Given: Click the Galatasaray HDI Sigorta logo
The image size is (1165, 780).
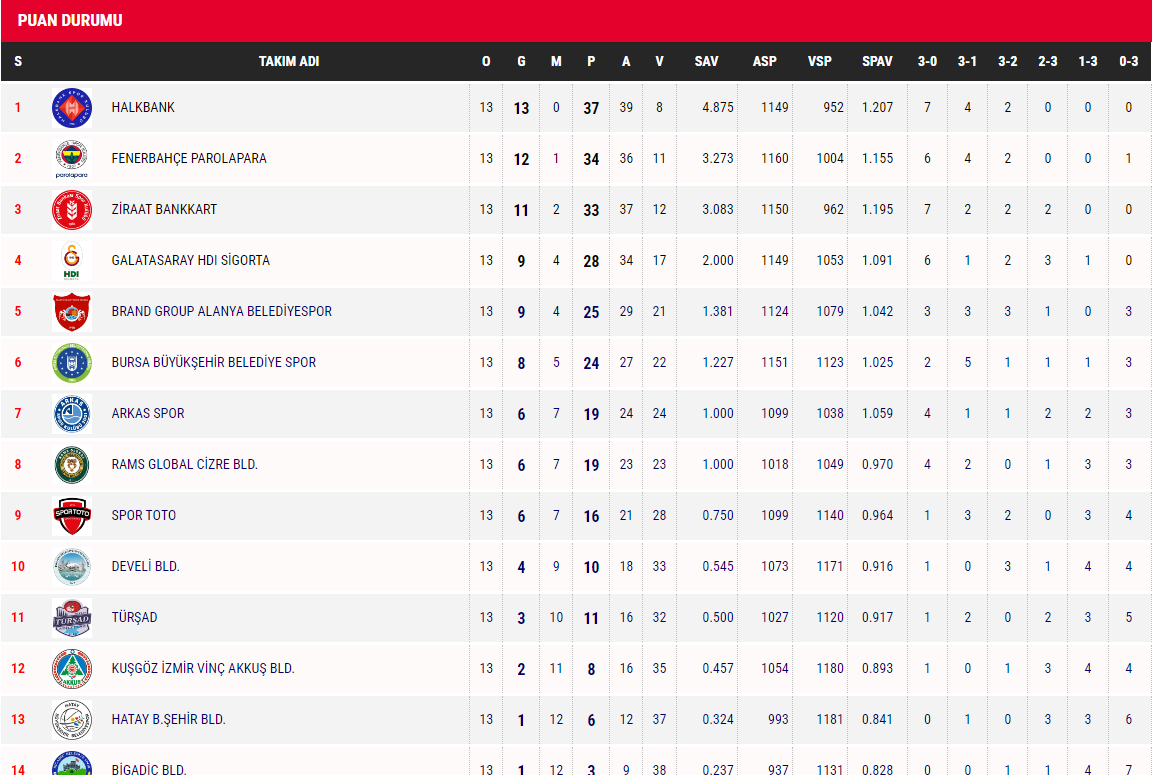Looking at the screenshot, I should 72,260.
